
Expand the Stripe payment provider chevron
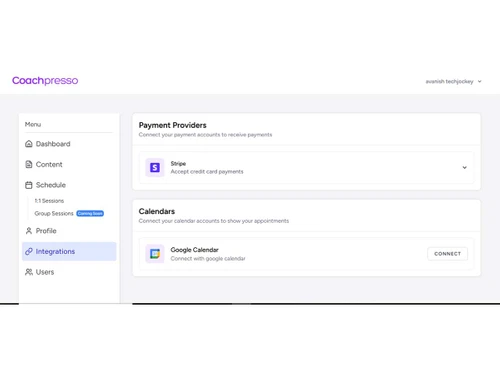(x=464, y=167)
